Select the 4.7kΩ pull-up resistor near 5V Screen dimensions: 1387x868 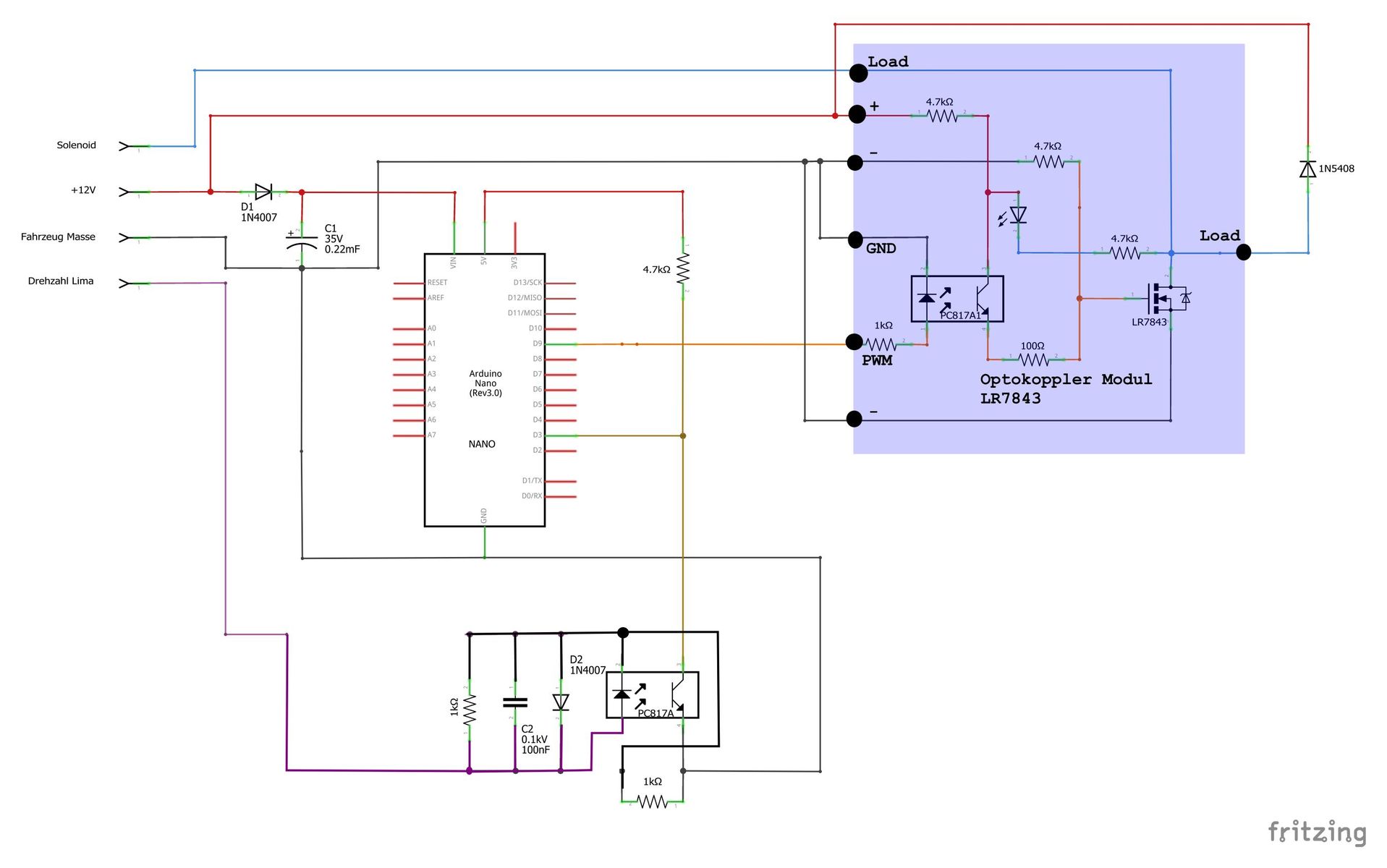[682, 268]
